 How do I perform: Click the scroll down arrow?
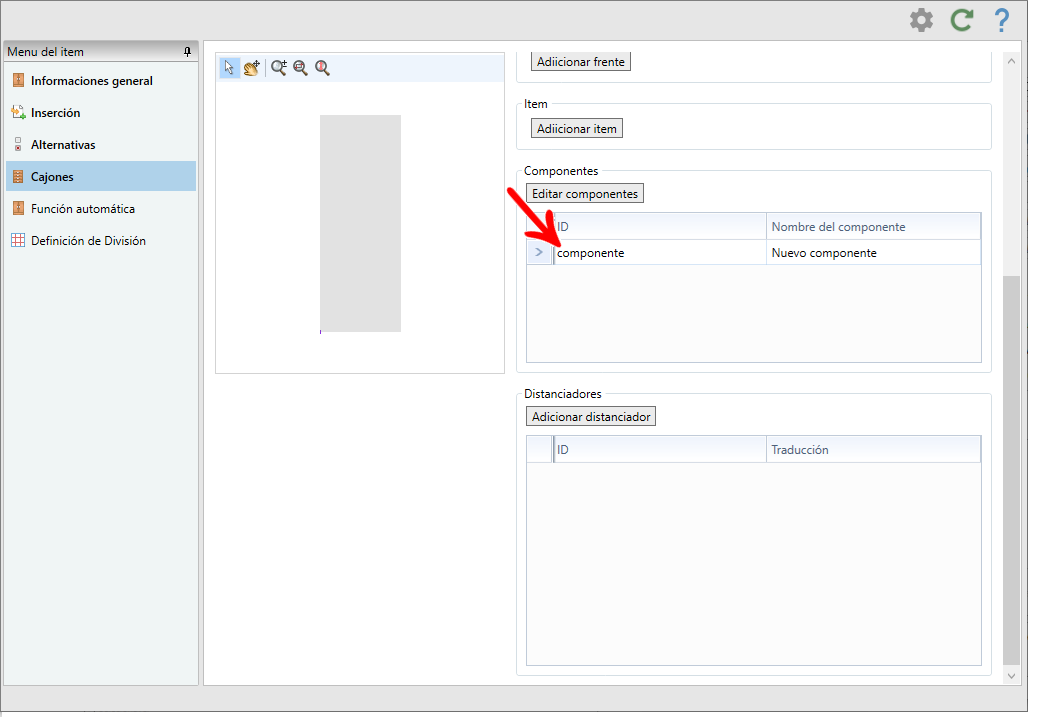pos(1011,676)
